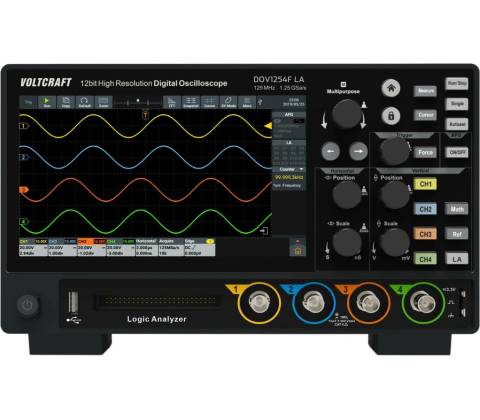This screenshot has width=480, height=420.
Task: Toggle the AFG ON/OFF button
Action: [x=457, y=152]
